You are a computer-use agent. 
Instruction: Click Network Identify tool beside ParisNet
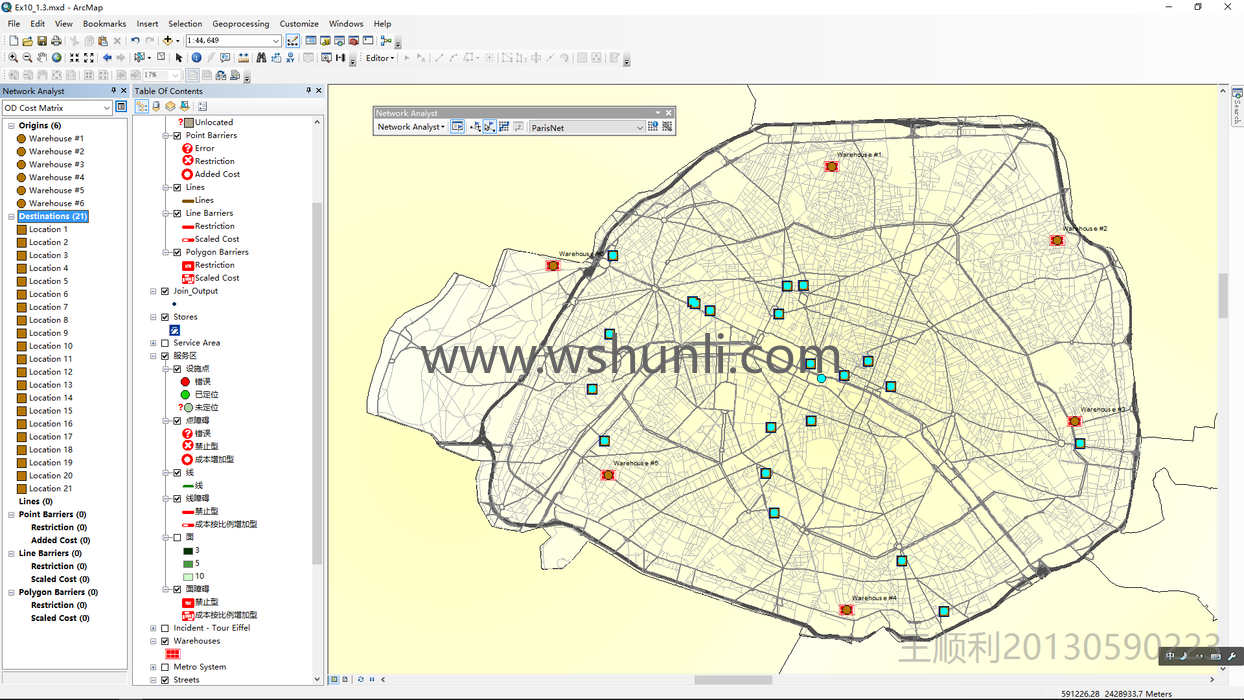tap(653, 127)
